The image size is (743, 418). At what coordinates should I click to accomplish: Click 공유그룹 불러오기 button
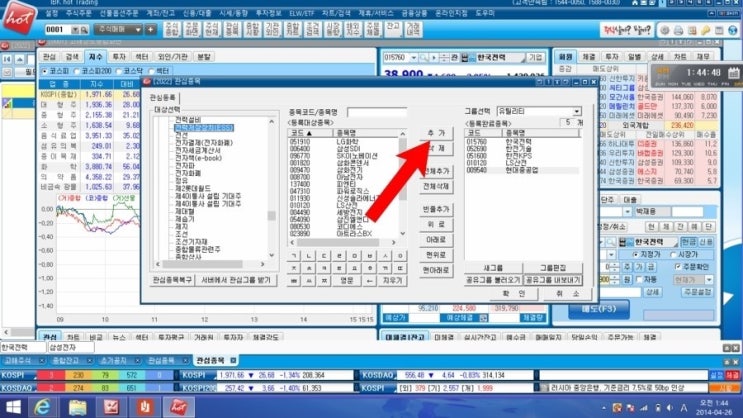pyautogui.click(x=493, y=280)
